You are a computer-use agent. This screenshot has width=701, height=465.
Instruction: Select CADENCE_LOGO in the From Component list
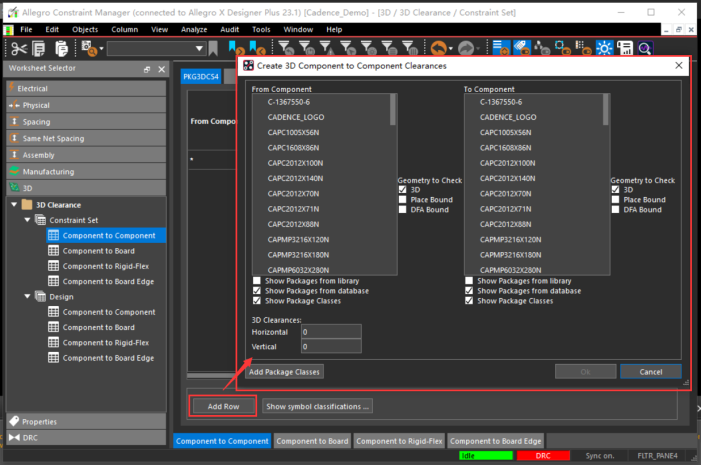point(296,117)
